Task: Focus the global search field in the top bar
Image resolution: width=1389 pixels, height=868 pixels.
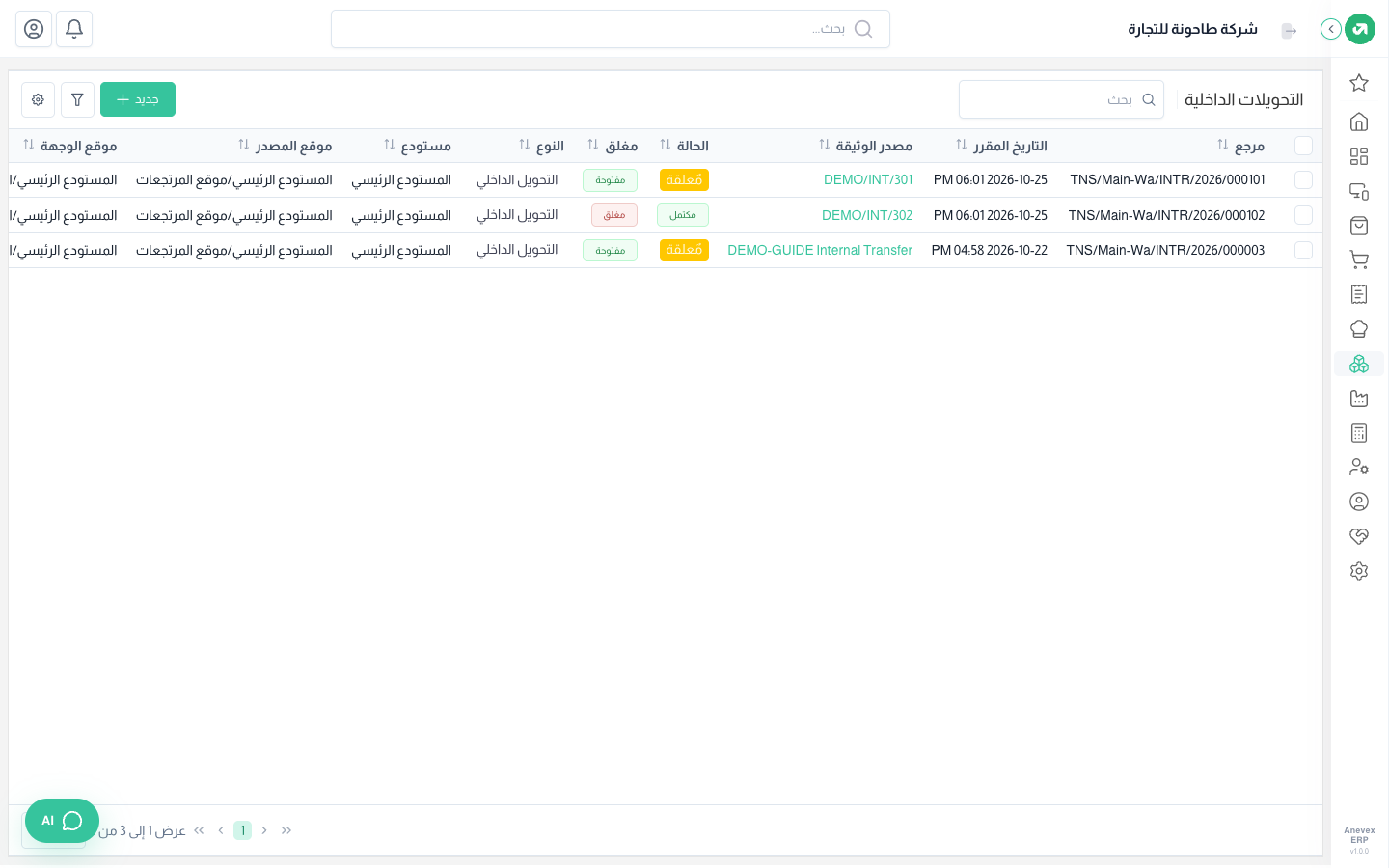Action: click(611, 29)
